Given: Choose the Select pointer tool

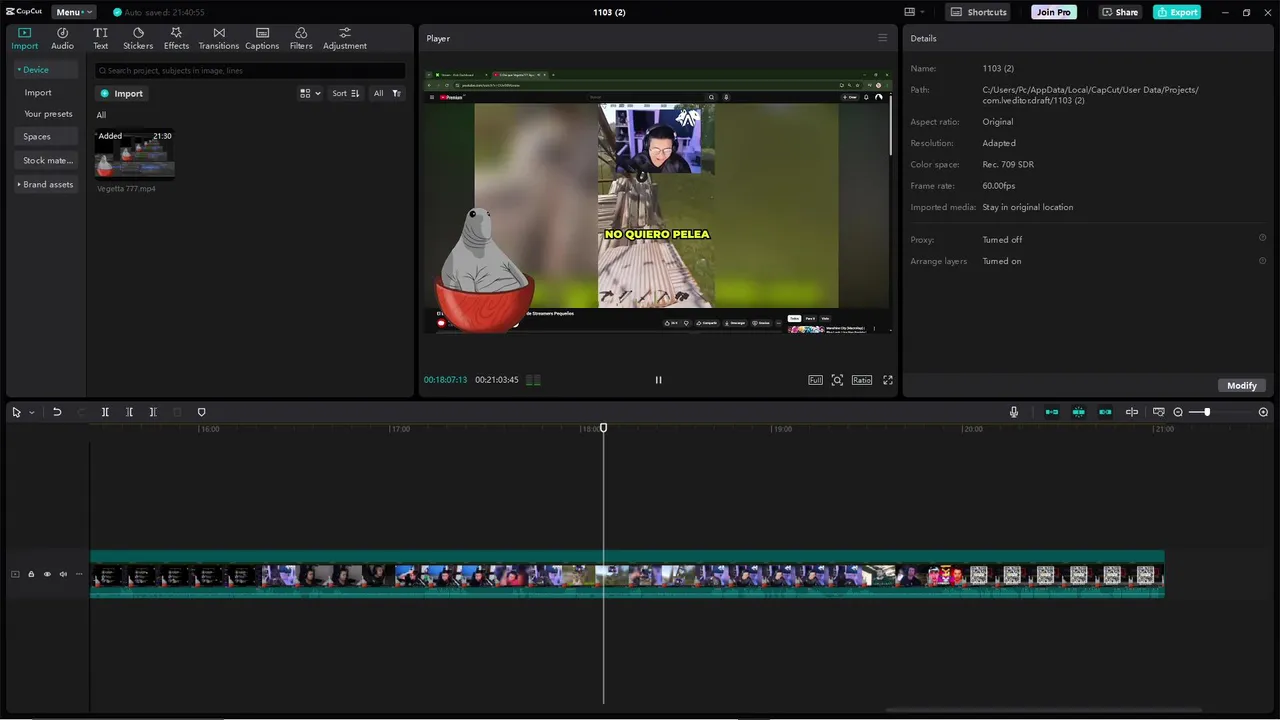Looking at the screenshot, I should 16,412.
